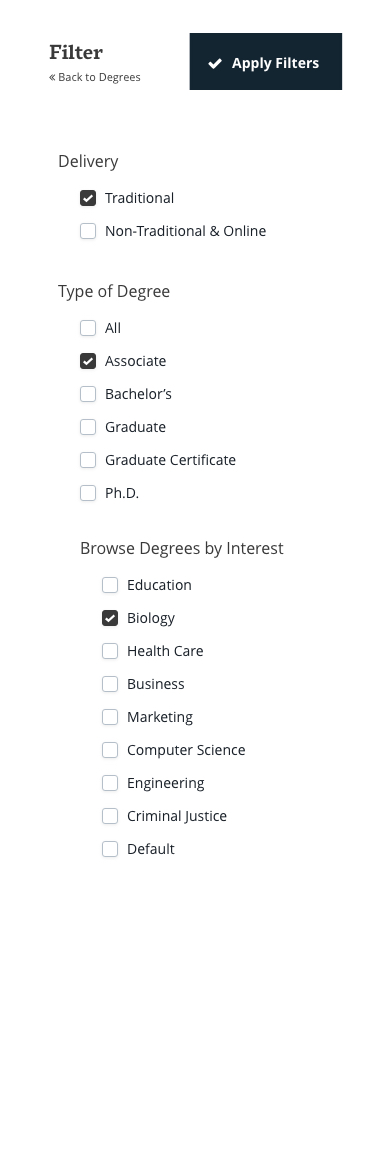
Task: Tick the Graduate degree checkbox
Action: tap(88, 427)
